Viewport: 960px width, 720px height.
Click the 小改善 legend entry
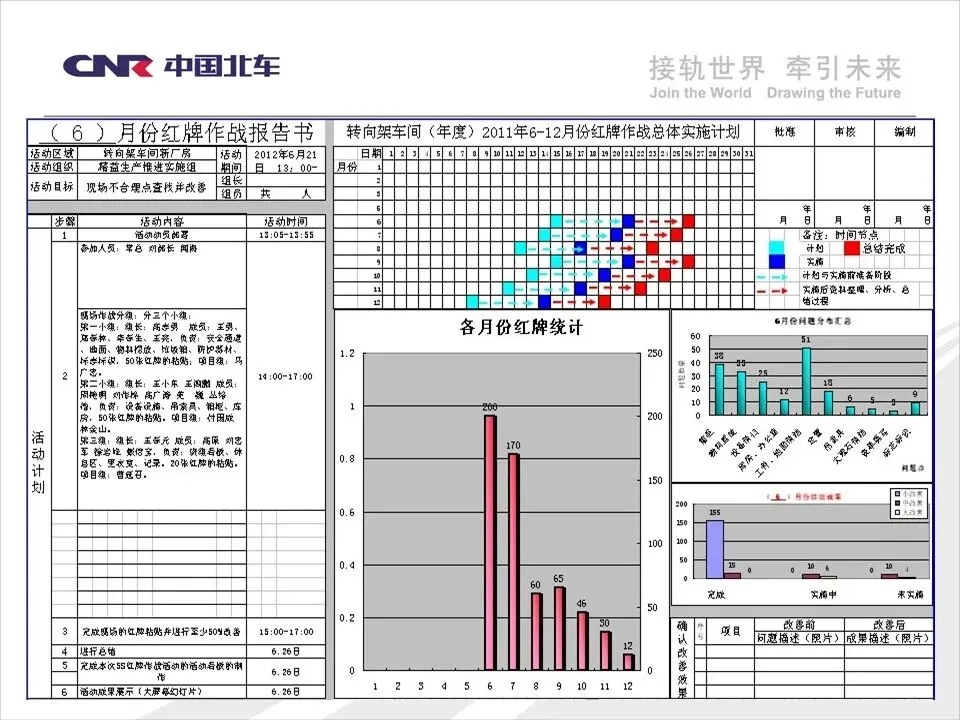click(909, 493)
